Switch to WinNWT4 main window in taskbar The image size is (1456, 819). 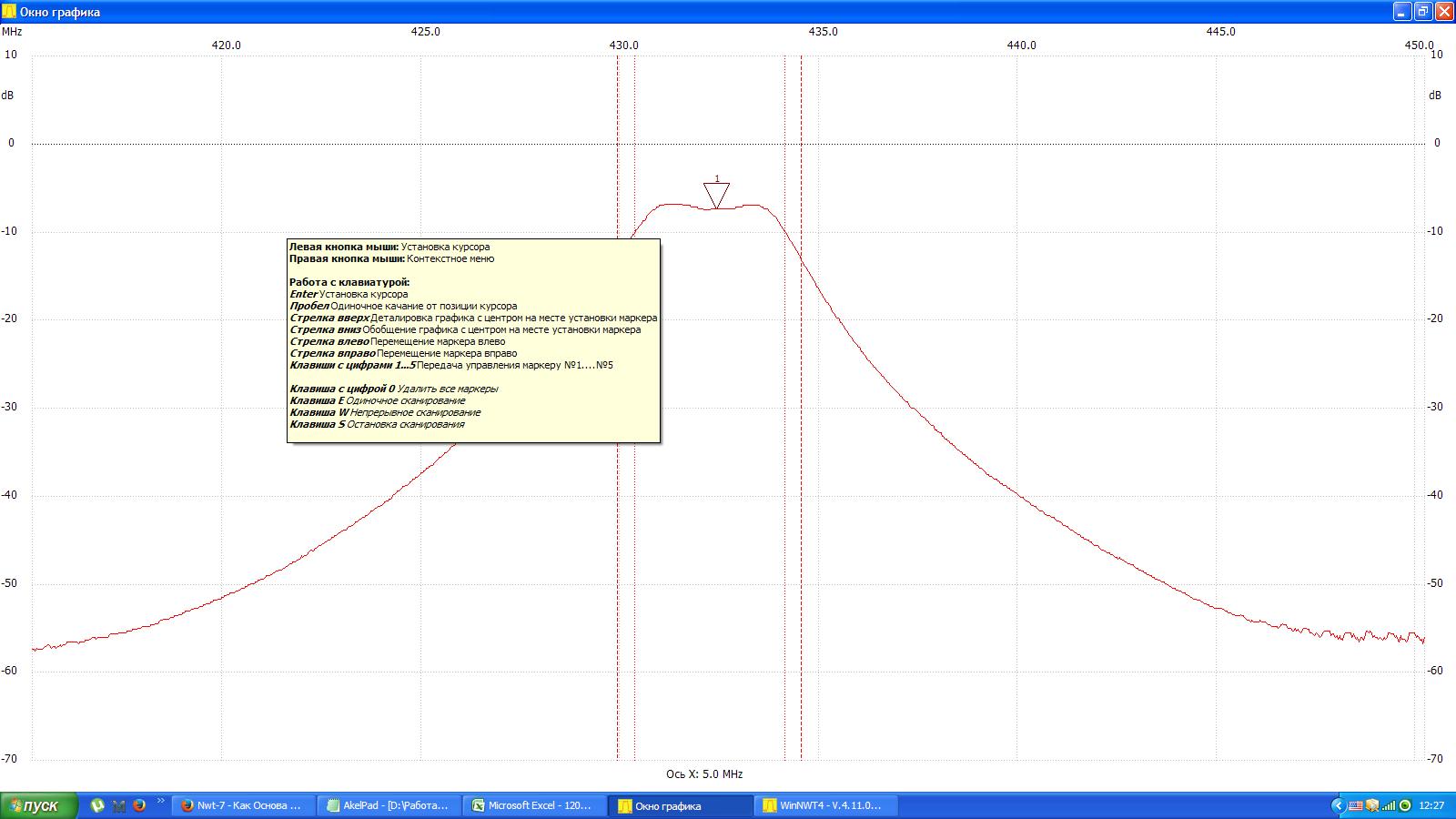pos(825,805)
